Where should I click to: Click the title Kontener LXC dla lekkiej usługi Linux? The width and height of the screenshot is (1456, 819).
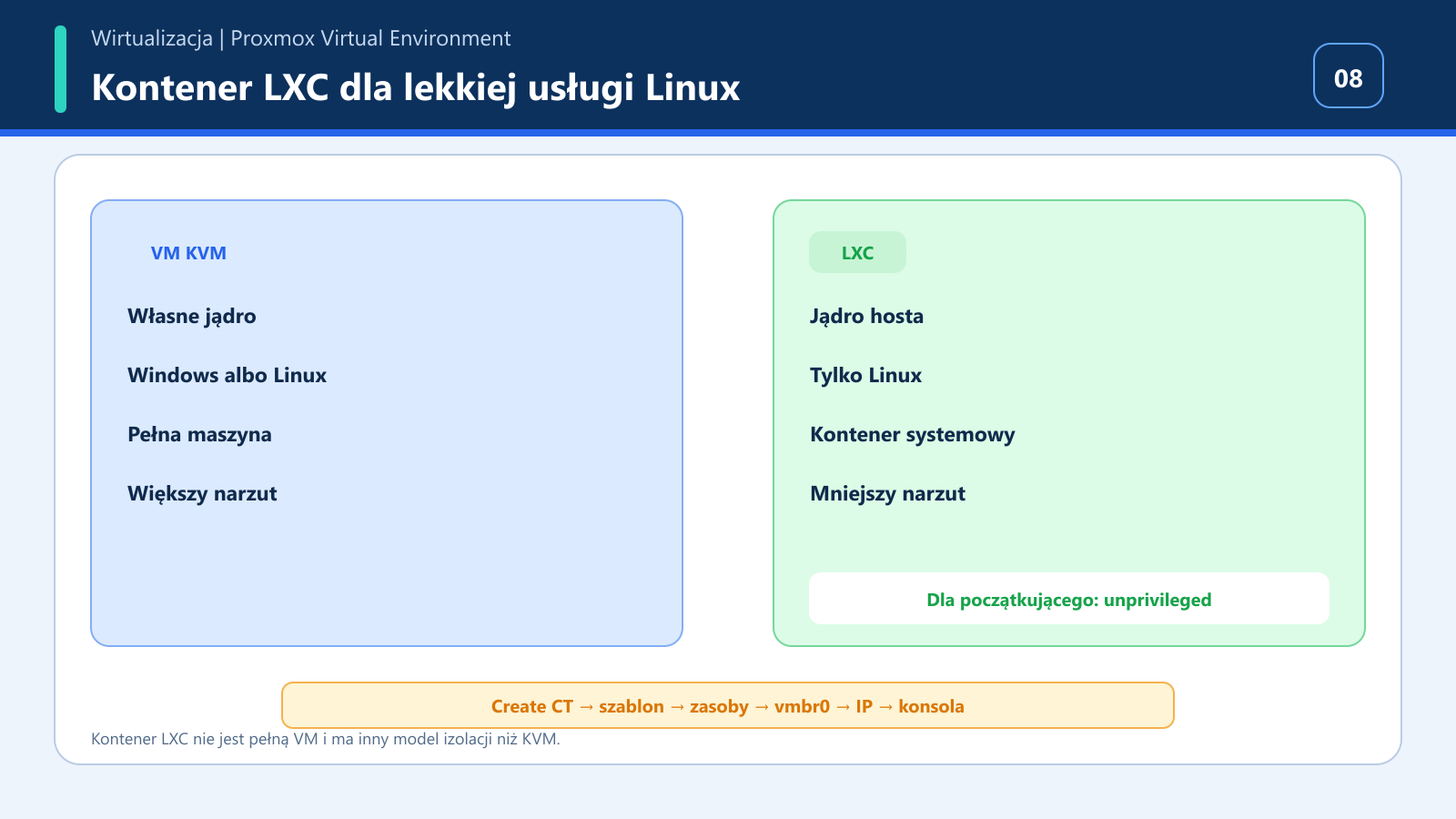416,88
